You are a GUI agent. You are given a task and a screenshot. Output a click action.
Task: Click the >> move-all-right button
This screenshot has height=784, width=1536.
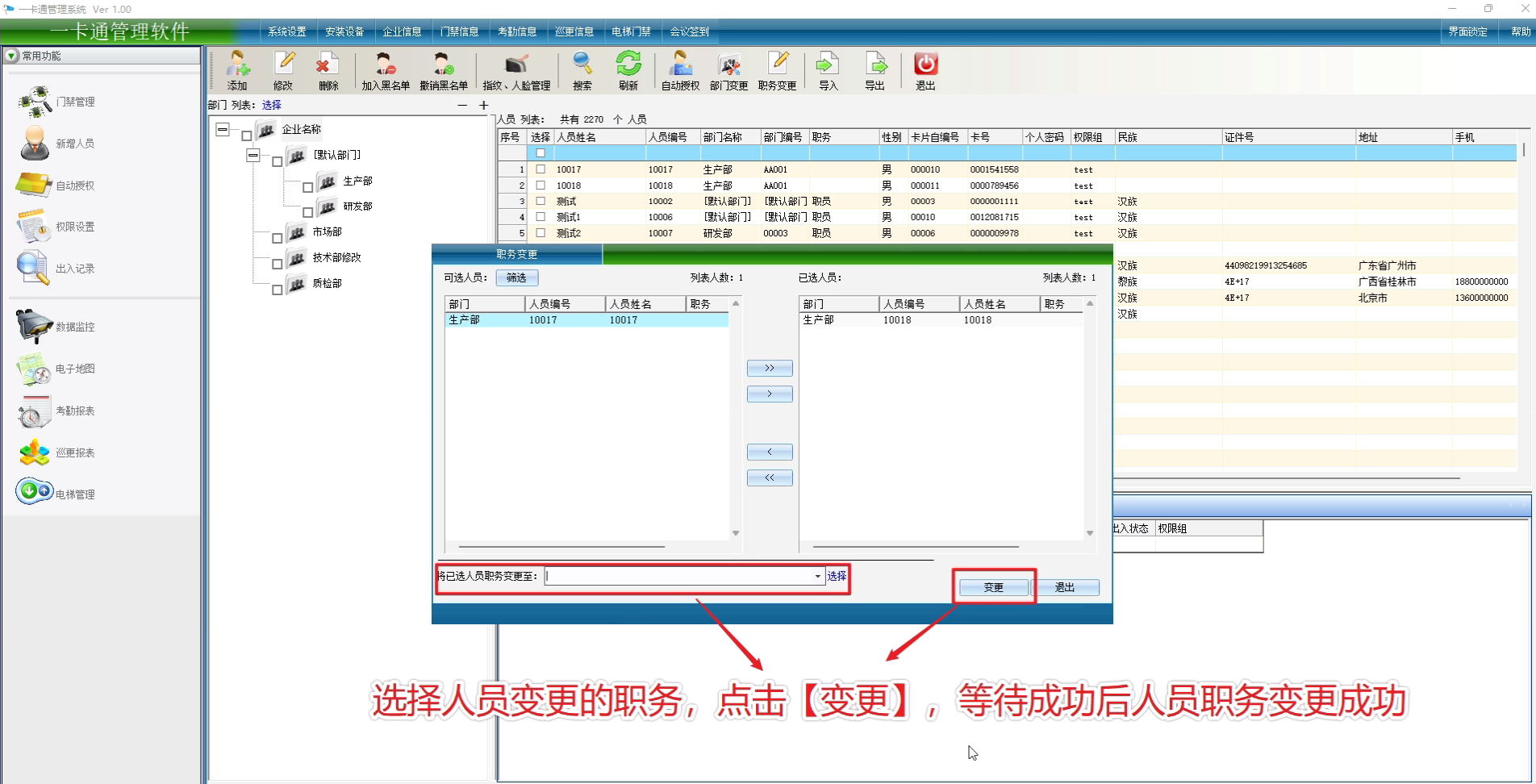pyautogui.click(x=770, y=369)
